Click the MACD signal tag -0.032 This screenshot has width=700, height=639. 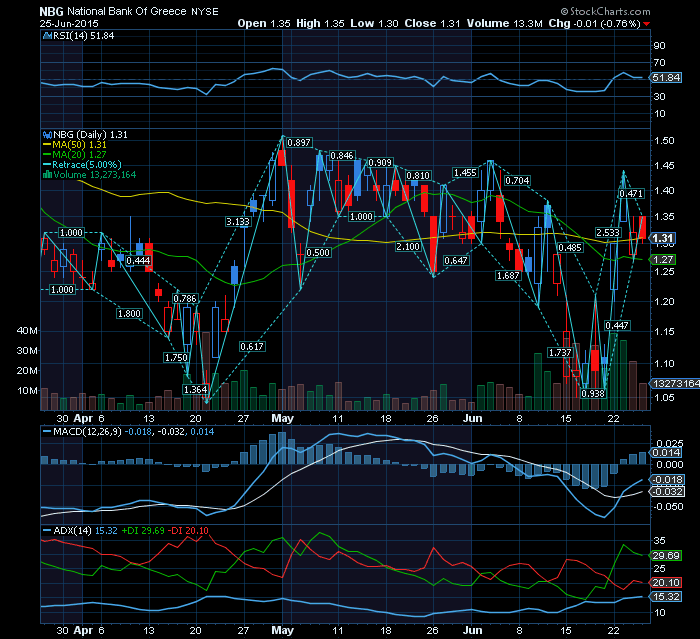pyautogui.click(x=667, y=492)
